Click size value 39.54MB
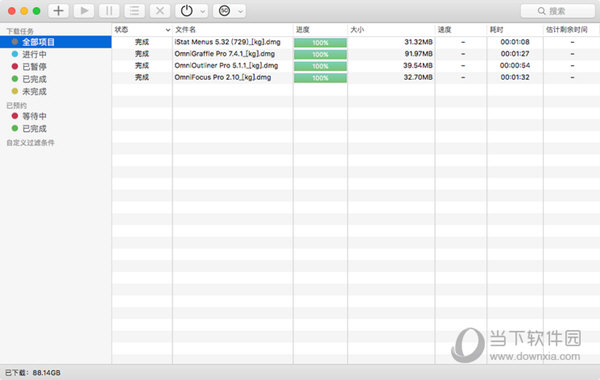 pos(418,66)
